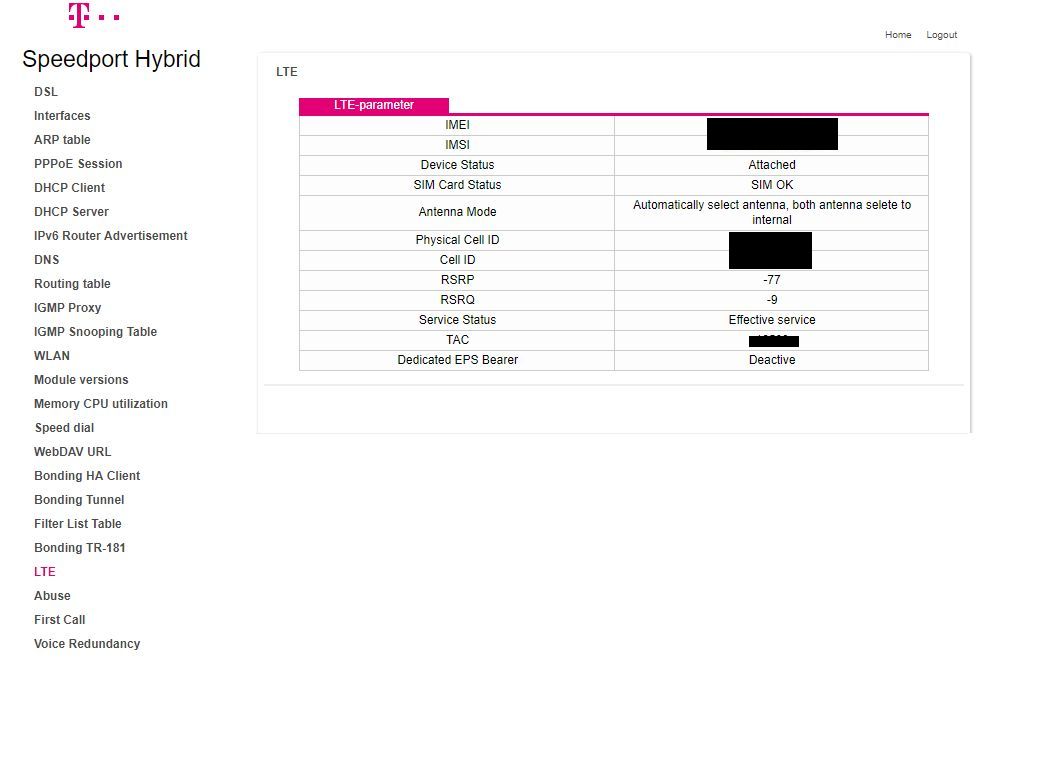Open the Interfaces page
Screen dimensions: 1047x758
(x=62, y=116)
